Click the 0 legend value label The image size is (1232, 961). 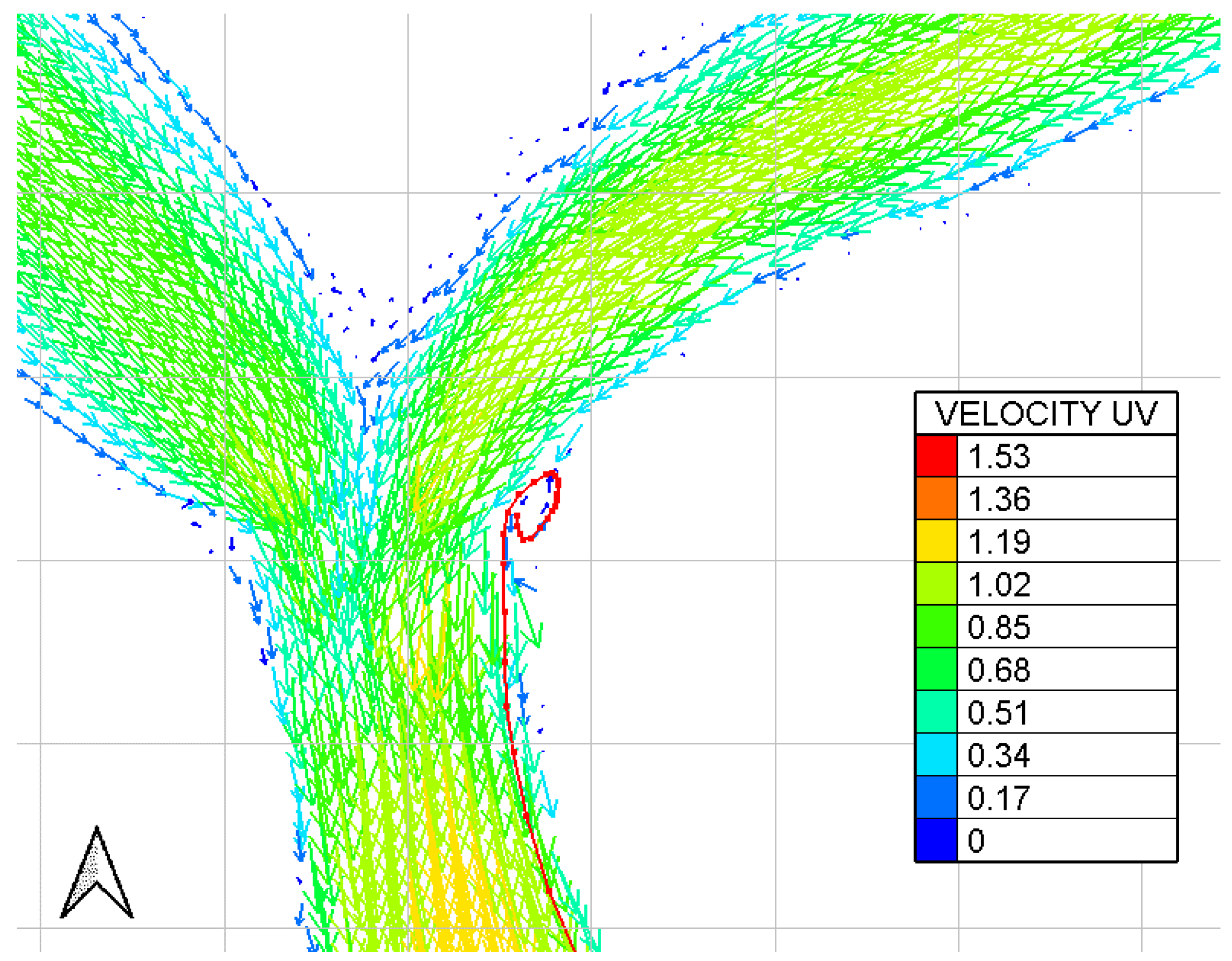point(977,841)
